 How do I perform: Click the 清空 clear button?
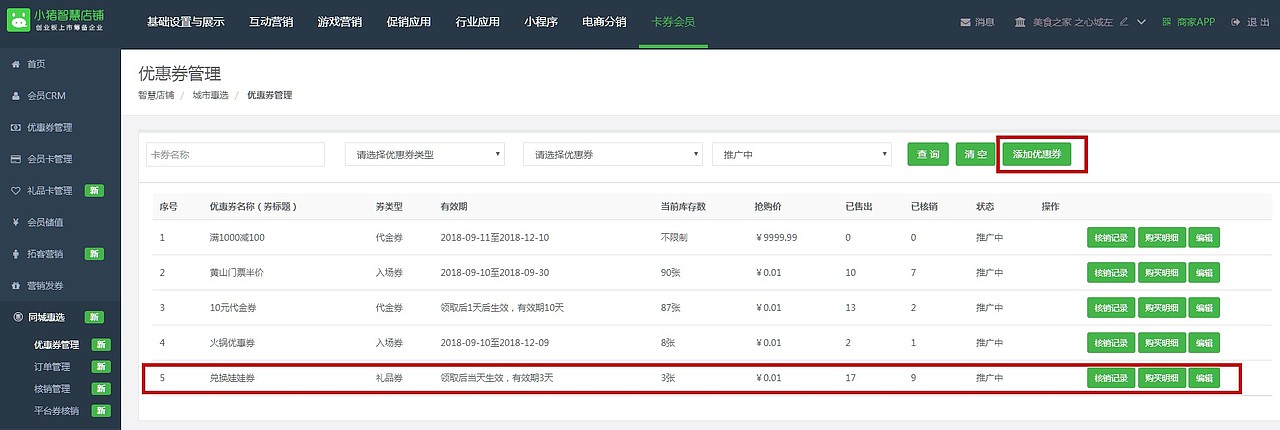click(975, 155)
